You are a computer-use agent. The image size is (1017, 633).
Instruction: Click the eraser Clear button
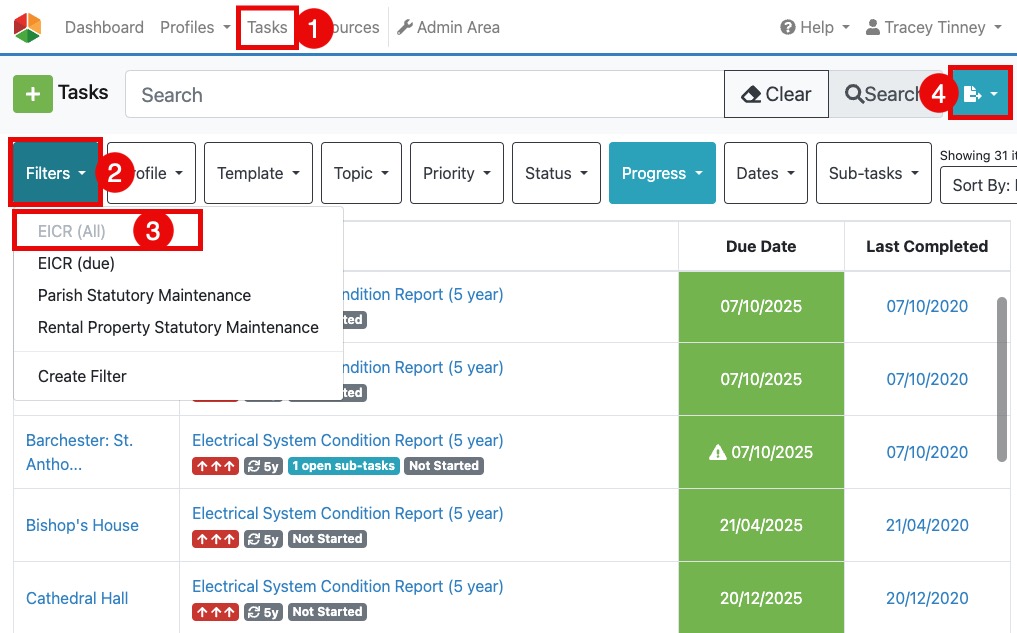tap(776, 94)
